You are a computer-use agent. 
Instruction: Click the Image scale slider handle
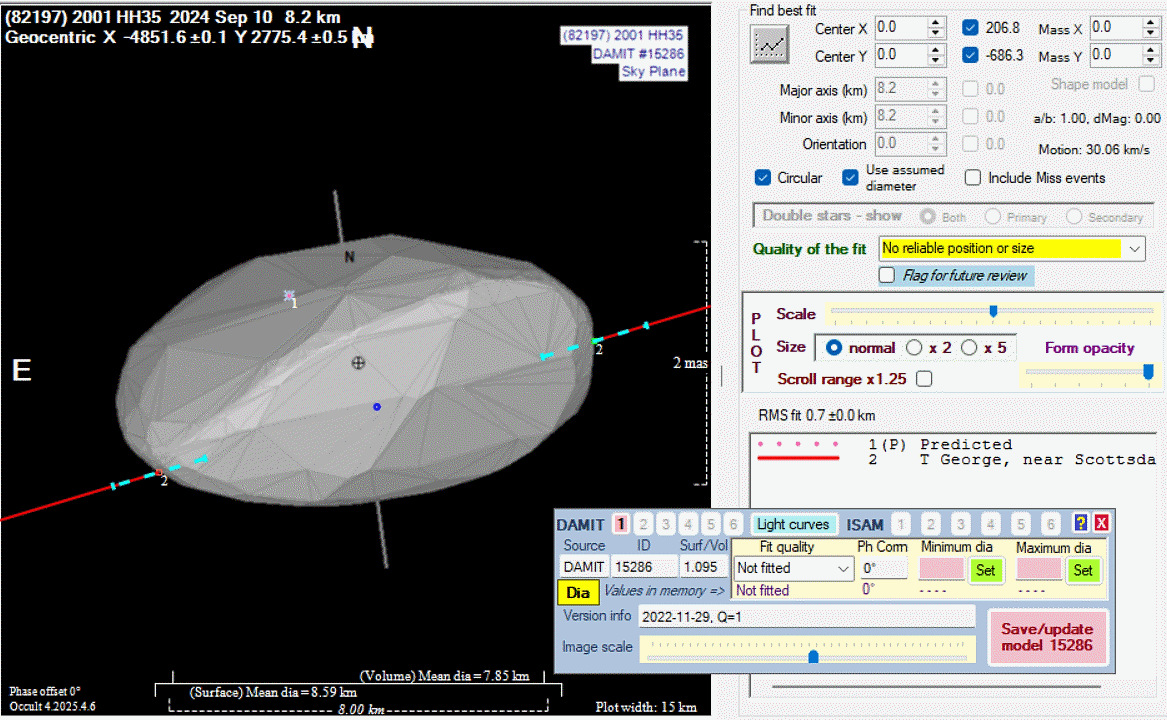pyautogui.click(x=813, y=656)
